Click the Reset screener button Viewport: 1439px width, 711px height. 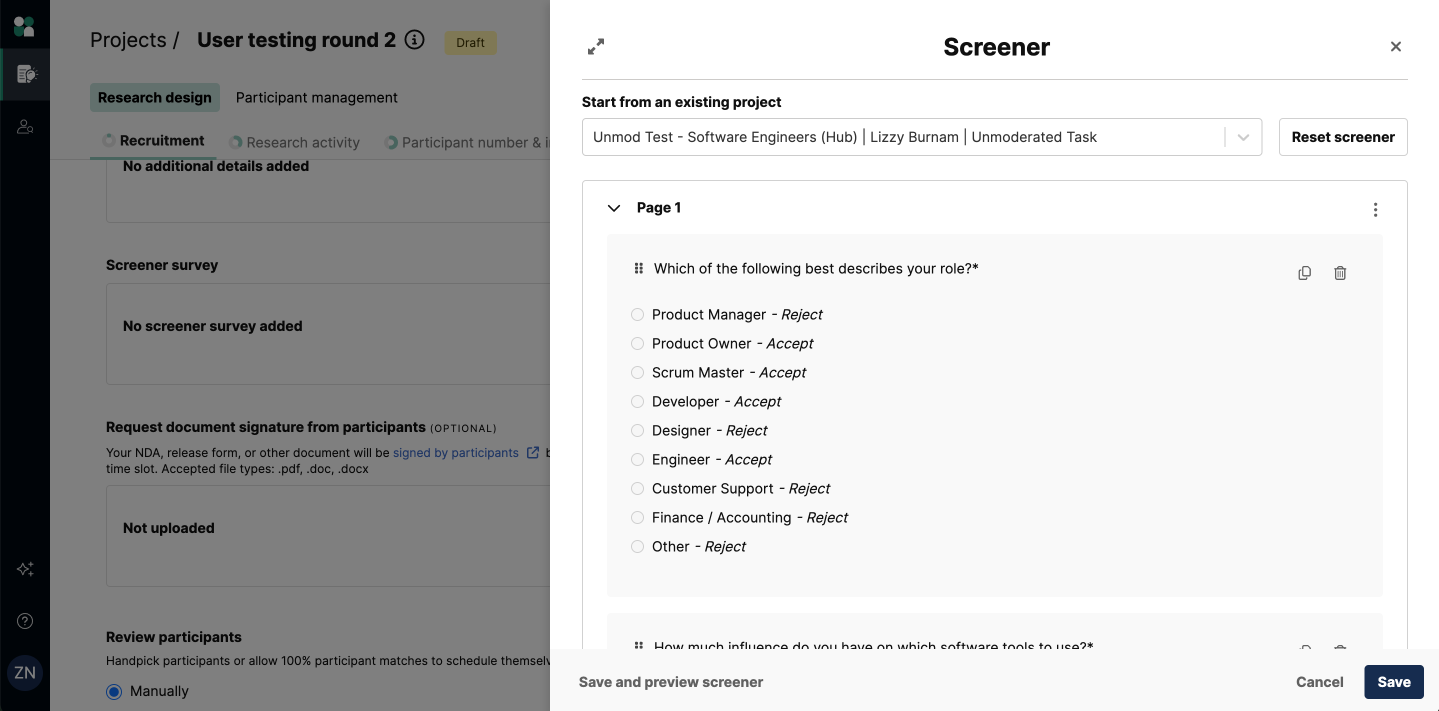click(1343, 137)
